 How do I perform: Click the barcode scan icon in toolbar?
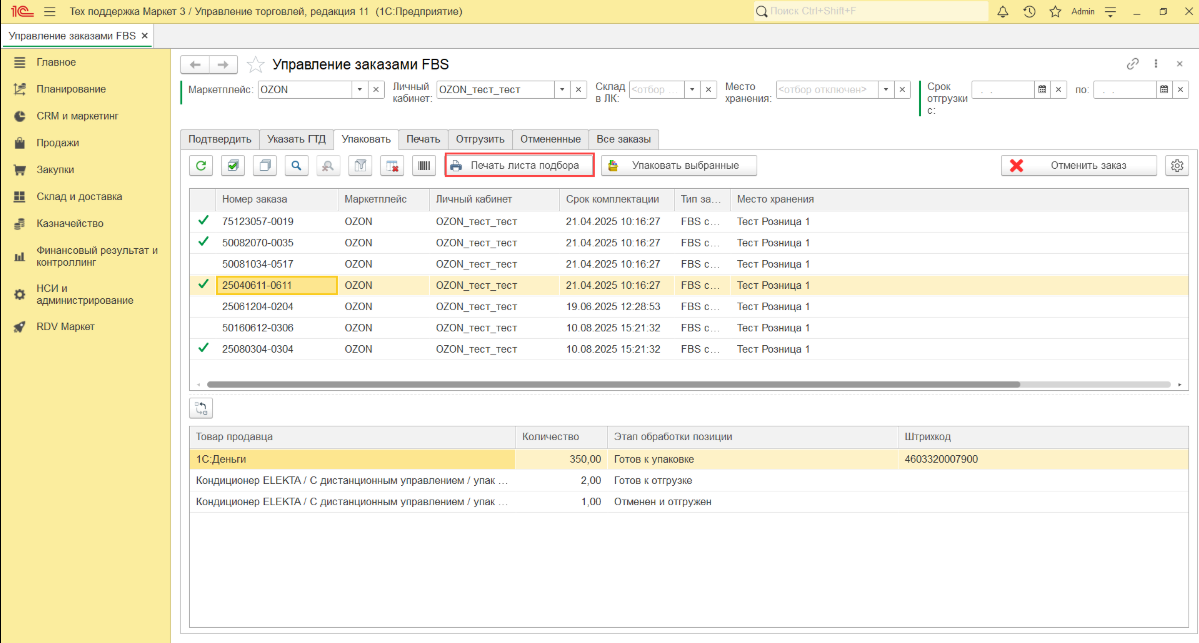coord(424,166)
